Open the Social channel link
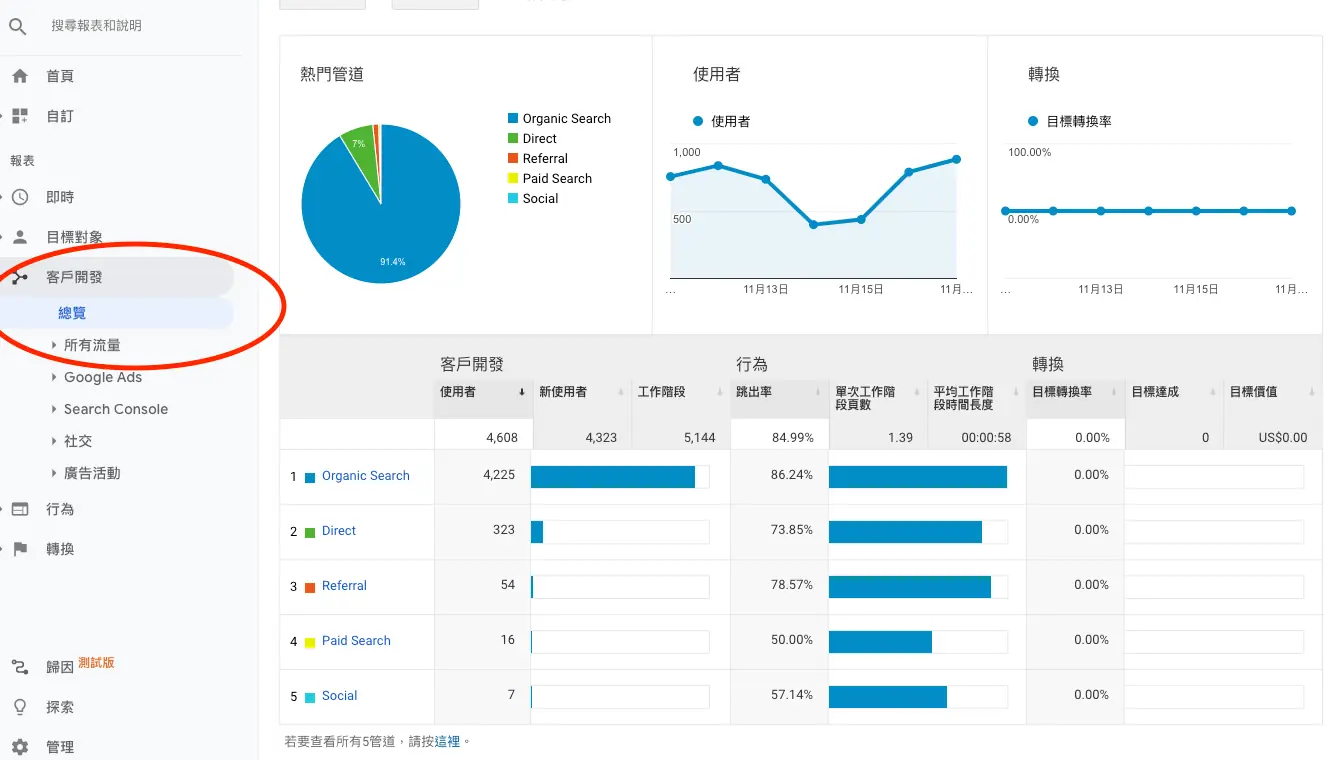This screenshot has height=760, width=1342. click(340, 696)
